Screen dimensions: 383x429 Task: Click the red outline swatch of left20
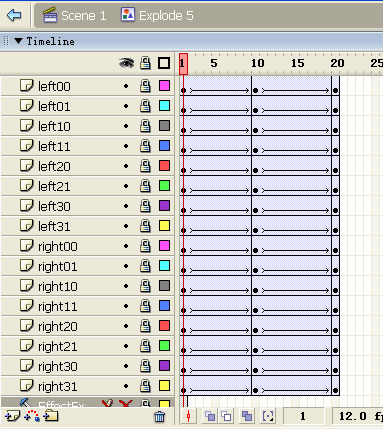[164, 166]
